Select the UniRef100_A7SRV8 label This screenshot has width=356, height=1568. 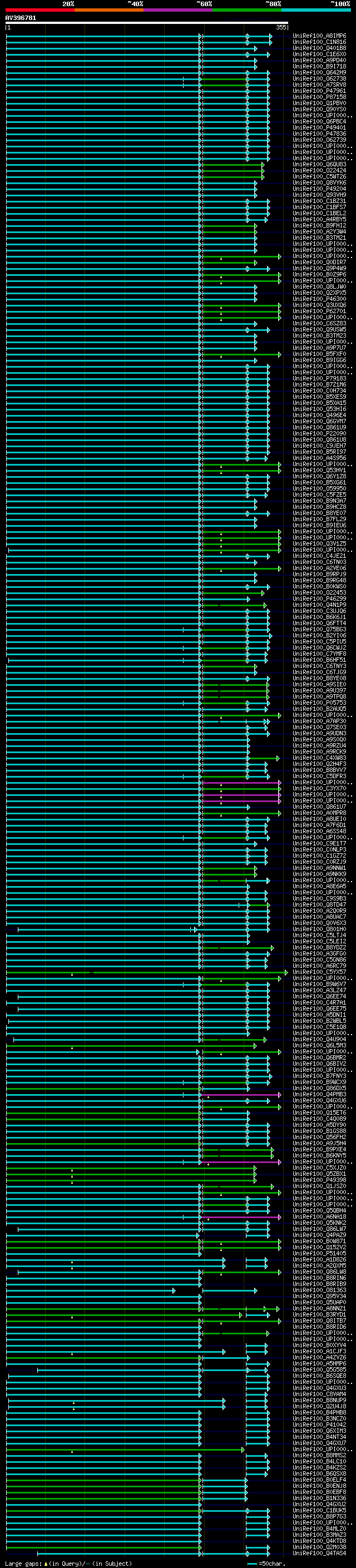[319, 85]
